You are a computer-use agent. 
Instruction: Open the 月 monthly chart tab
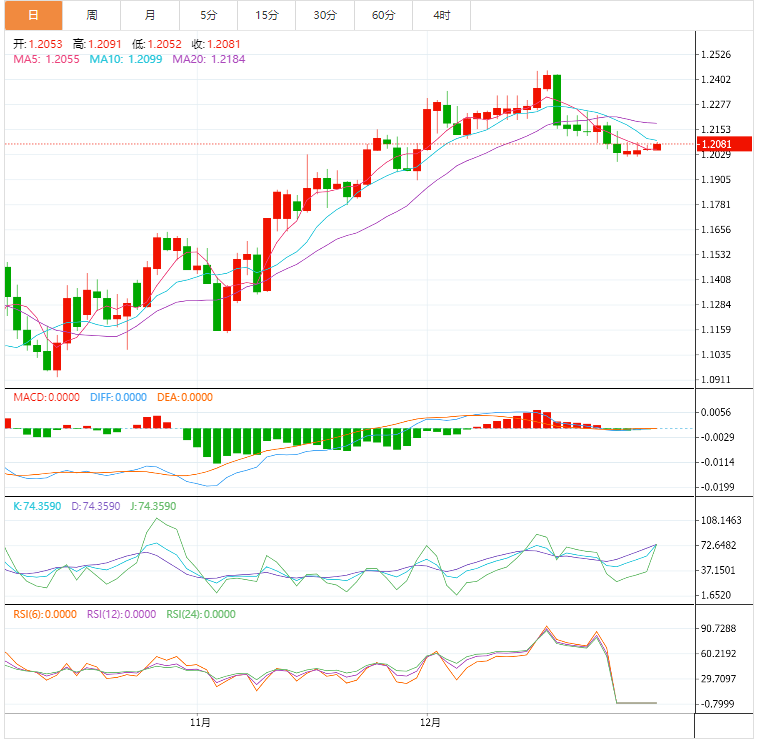click(150, 15)
